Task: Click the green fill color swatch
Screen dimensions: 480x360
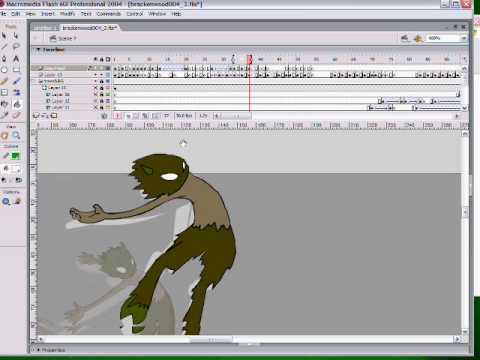Action: 16,156
